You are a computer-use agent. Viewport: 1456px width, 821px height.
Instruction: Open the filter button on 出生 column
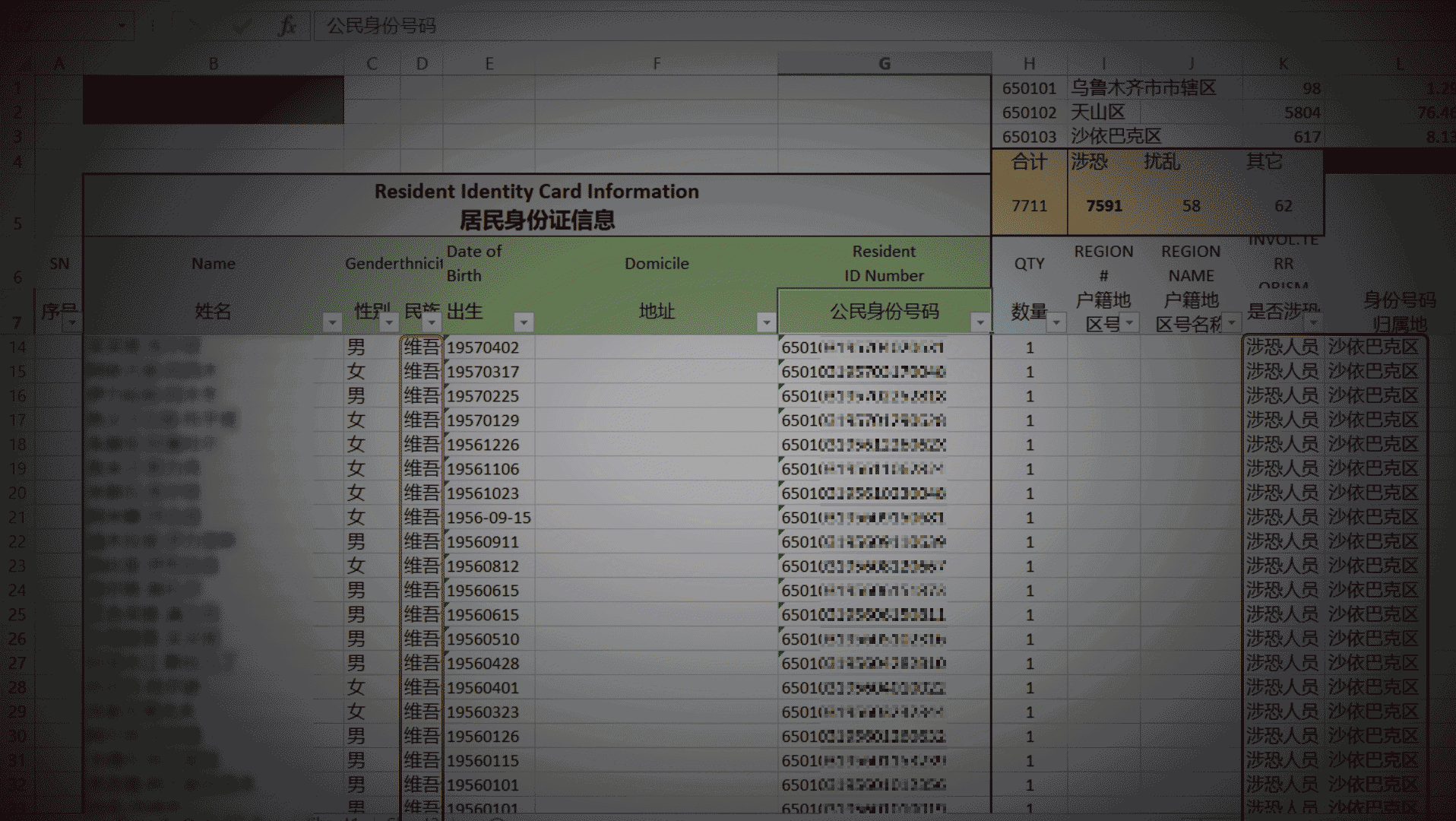524,323
